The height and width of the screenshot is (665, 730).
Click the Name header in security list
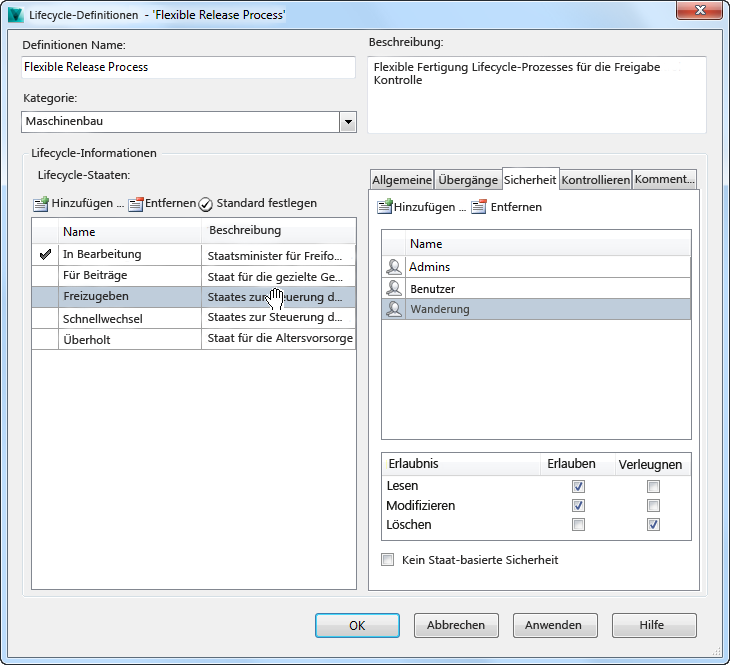pyautogui.click(x=548, y=244)
